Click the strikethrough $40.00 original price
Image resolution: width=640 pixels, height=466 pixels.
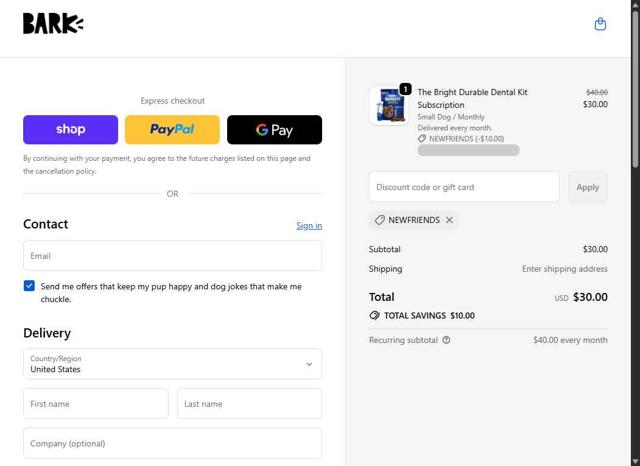point(597,92)
